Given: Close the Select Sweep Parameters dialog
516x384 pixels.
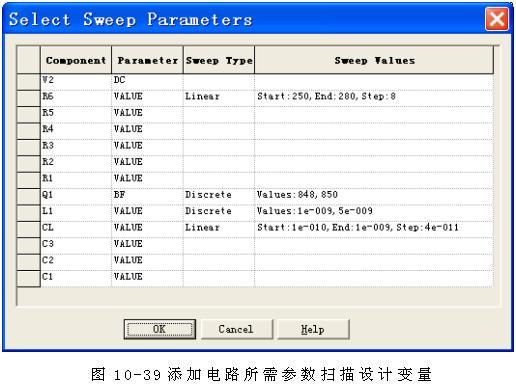Looking at the screenshot, I should [497, 19].
